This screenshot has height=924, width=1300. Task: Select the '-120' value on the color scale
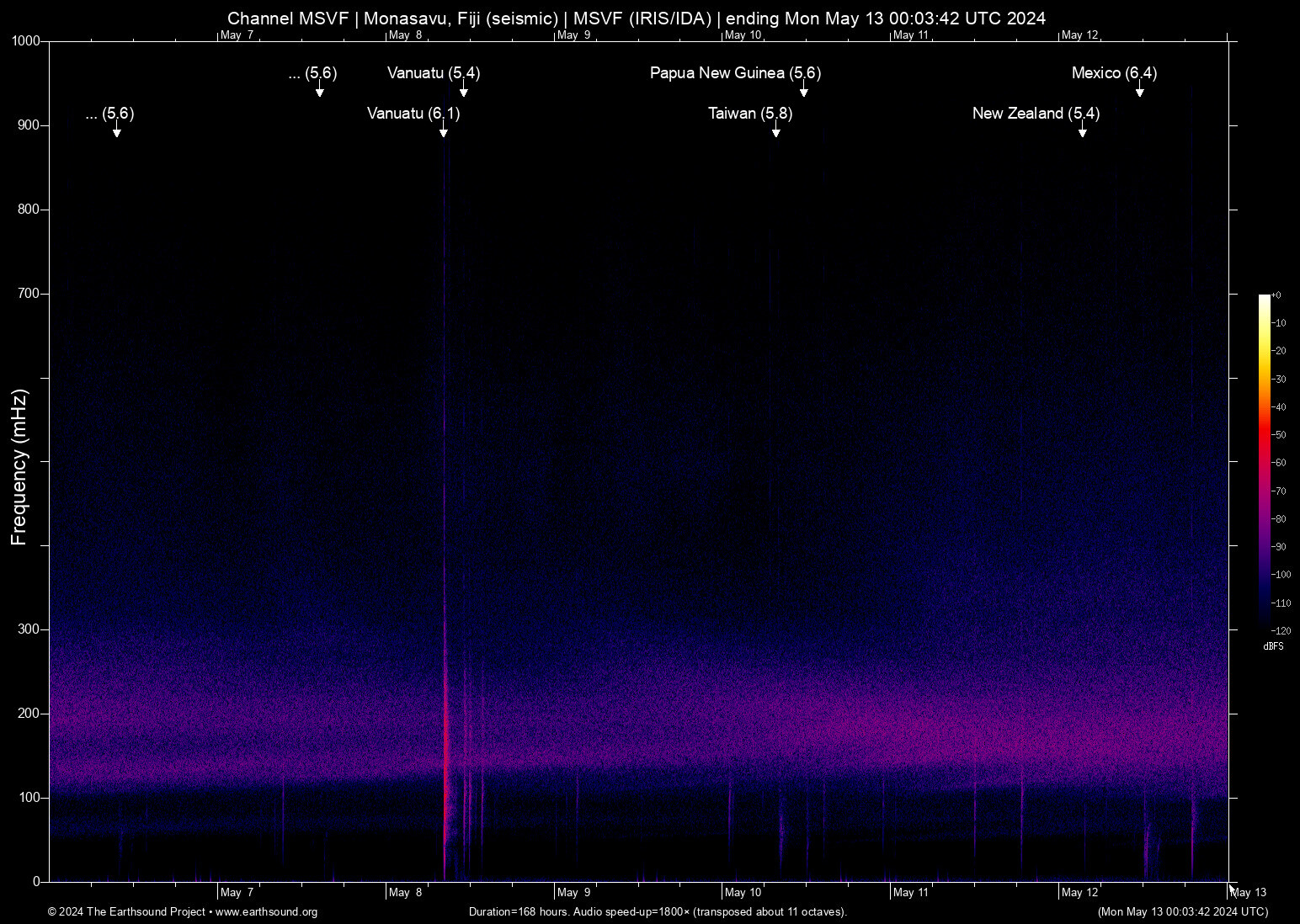(x=1281, y=631)
